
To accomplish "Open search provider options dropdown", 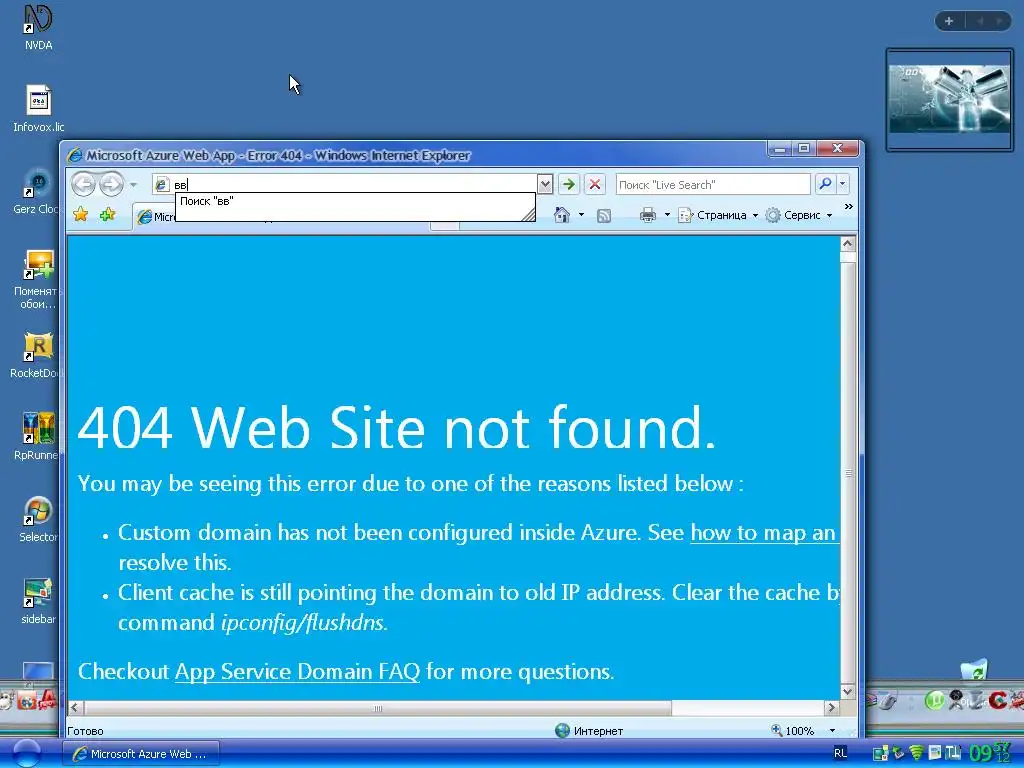I will (842, 185).
